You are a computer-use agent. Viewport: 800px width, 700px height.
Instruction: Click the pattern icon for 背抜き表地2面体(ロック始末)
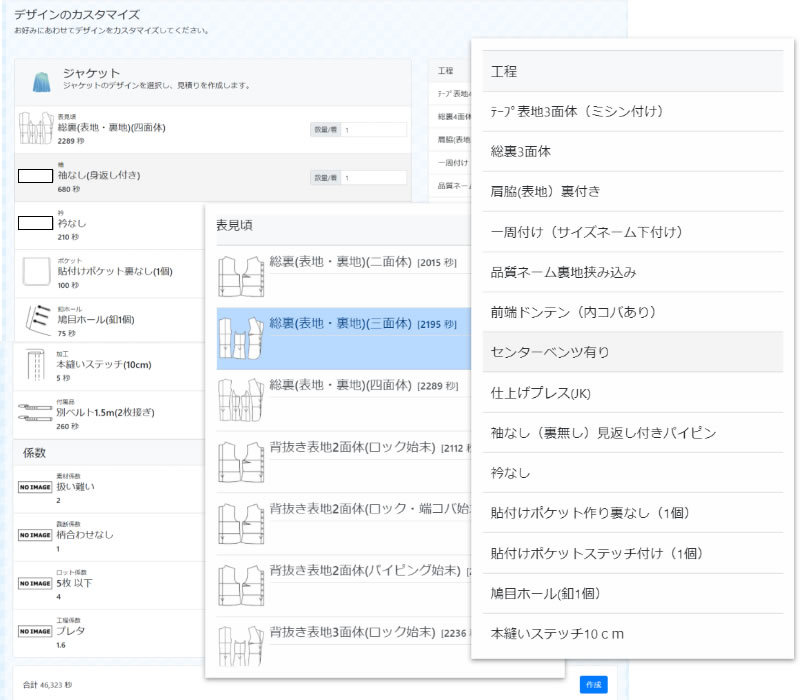(240, 461)
